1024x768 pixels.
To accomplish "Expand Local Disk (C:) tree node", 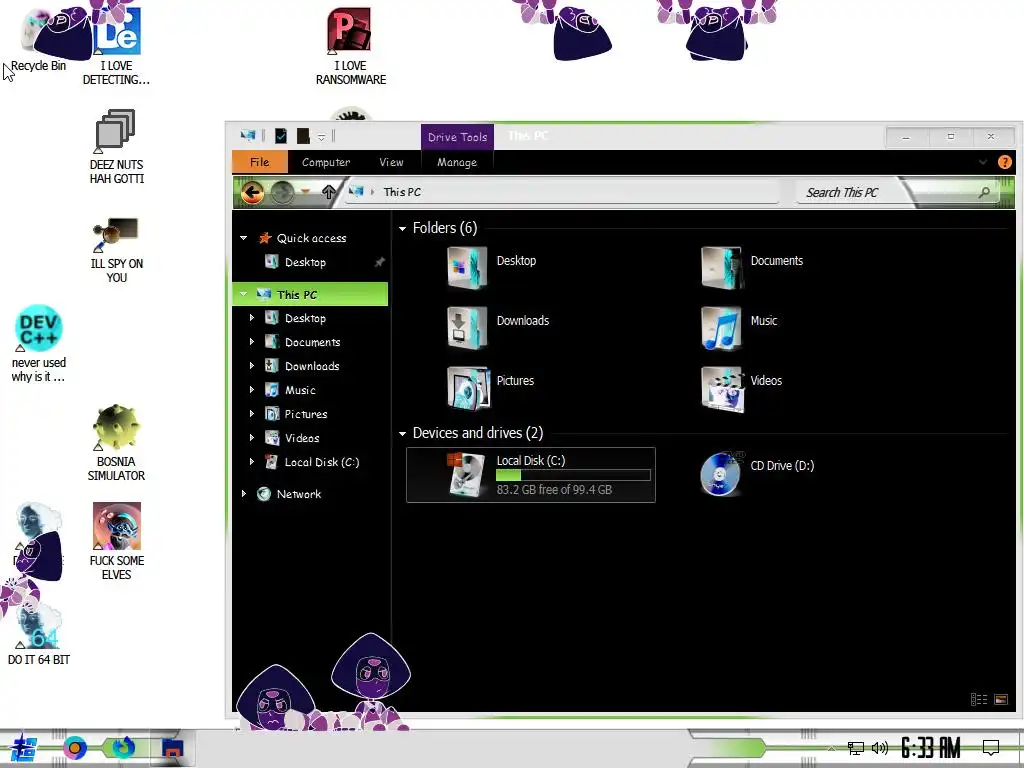I will [251, 462].
